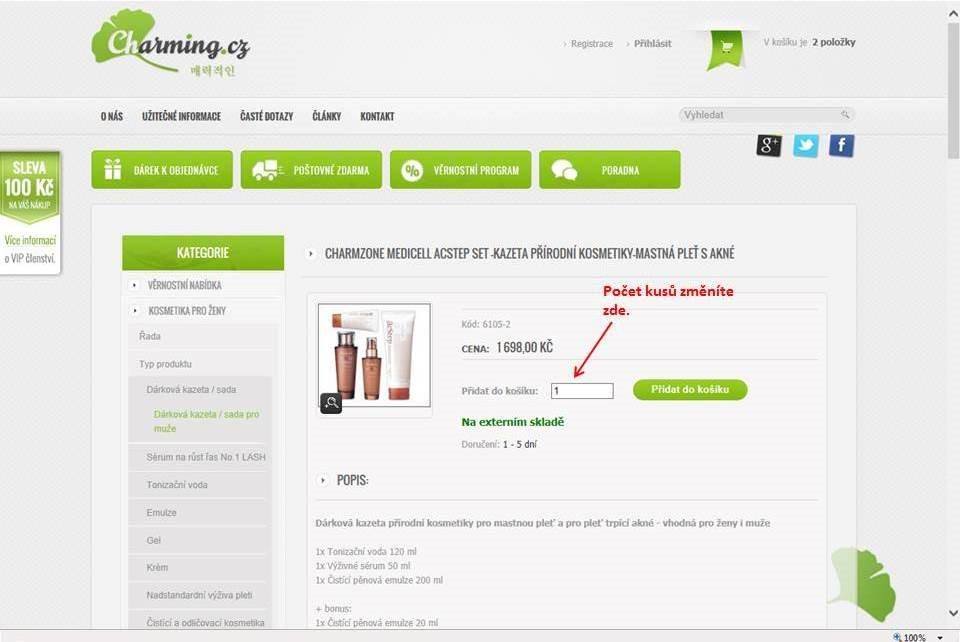Click the text 1x Výživné sérum 50 ml
Image resolution: width=960 pixels, height=642 pixels.
click(x=363, y=566)
